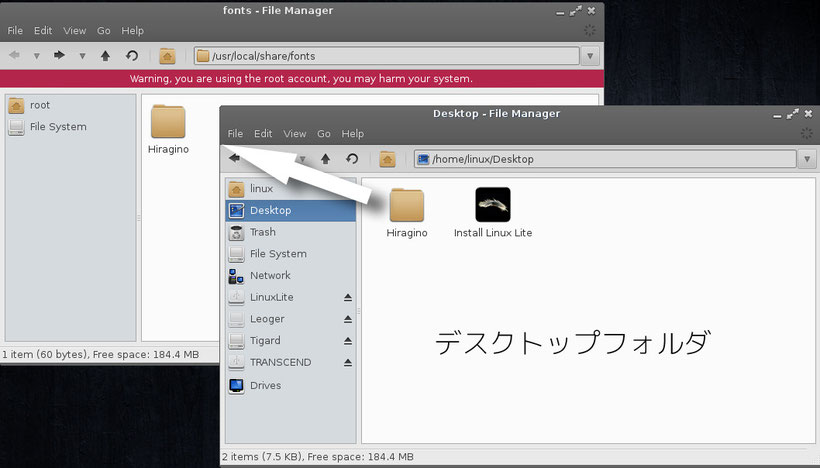The image size is (820, 468).
Task: Click home icon in fonts window toolbar
Action: pyautogui.click(x=168, y=56)
